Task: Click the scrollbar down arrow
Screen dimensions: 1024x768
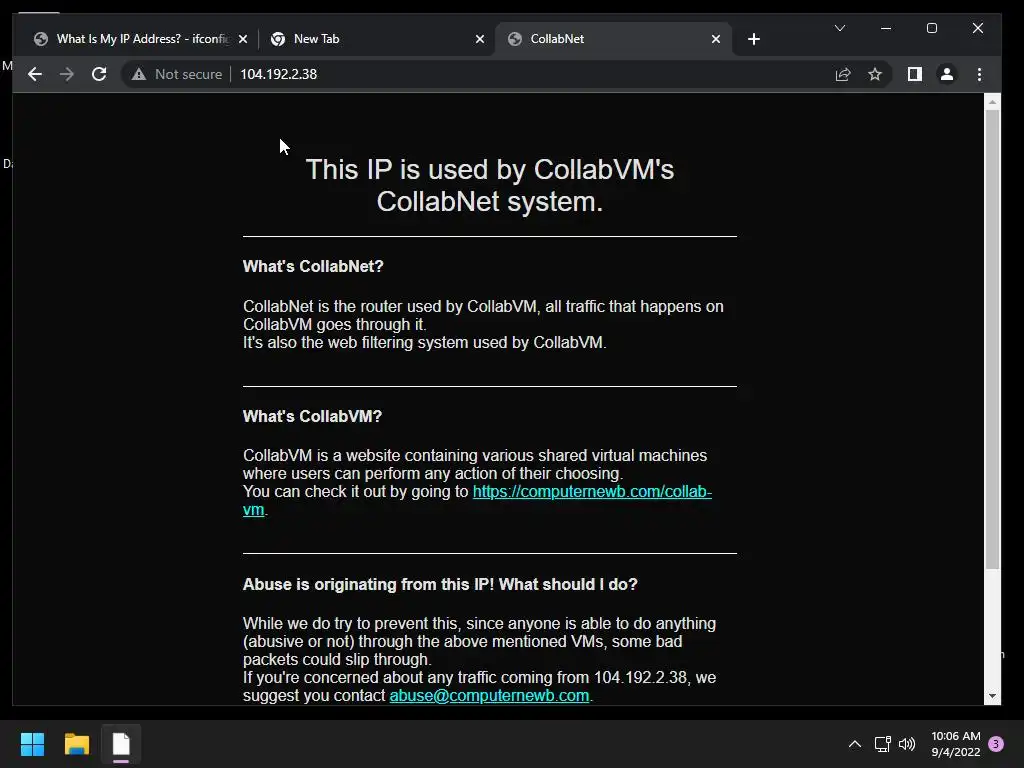Action: (x=992, y=696)
